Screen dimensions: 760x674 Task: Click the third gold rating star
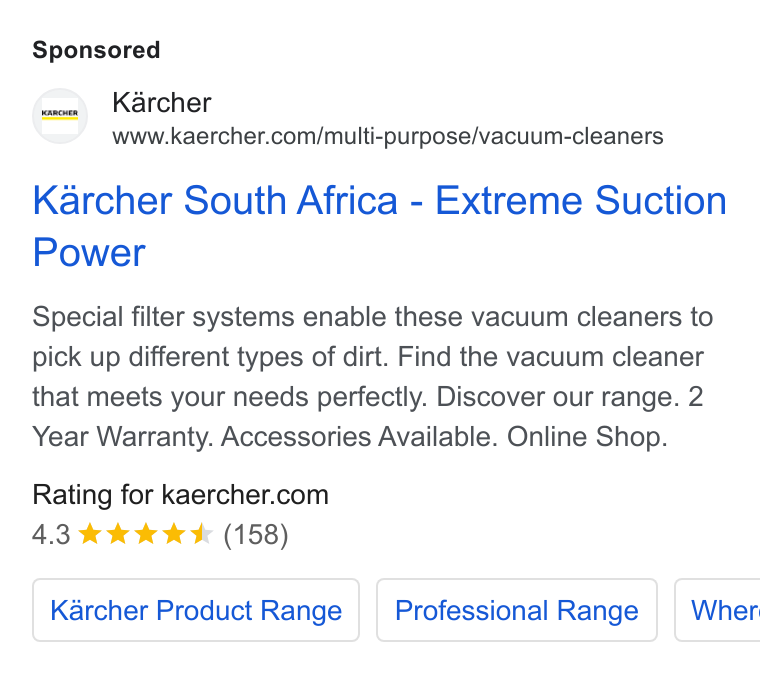tap(146, 534)
